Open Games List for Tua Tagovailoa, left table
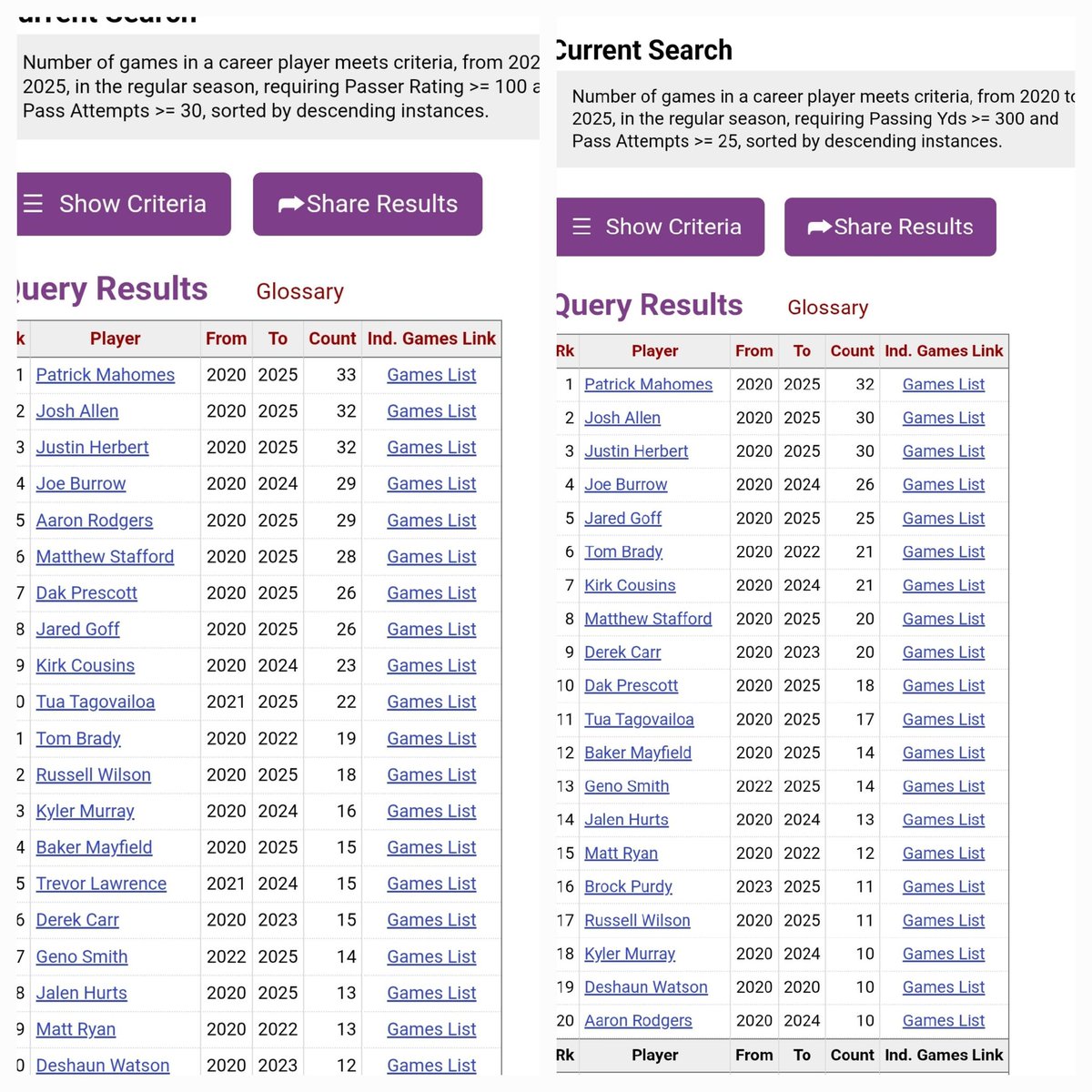The height and width of the screenshot is (1092, 1092). click(431, 703)
